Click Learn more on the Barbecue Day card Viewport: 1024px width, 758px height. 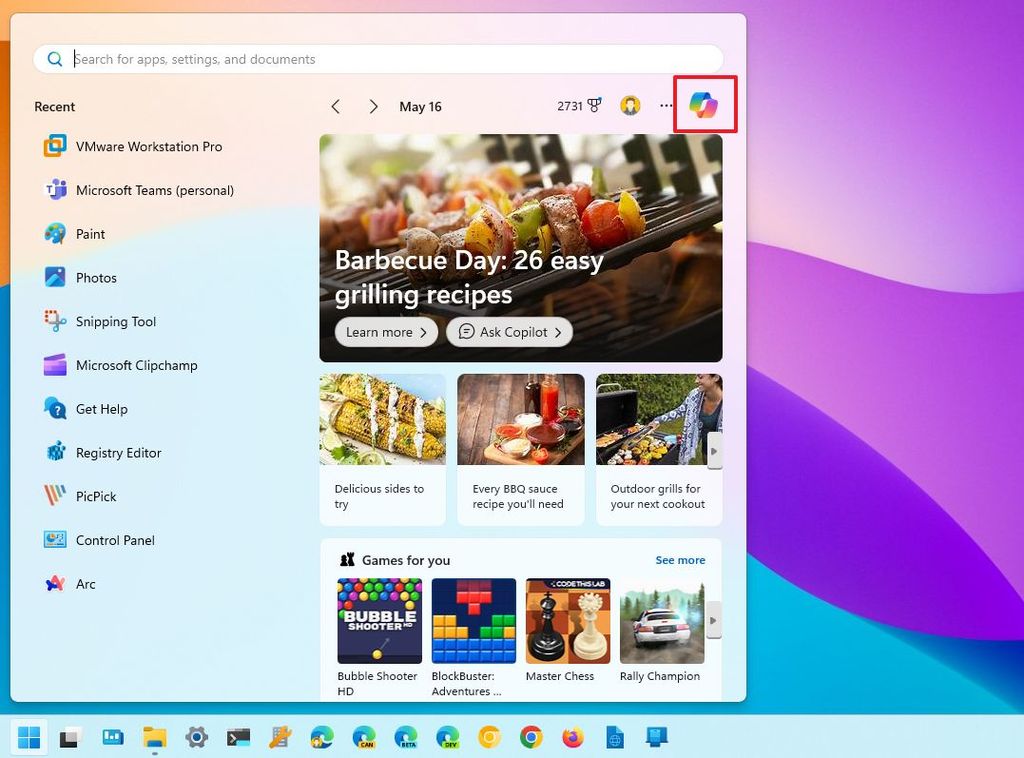[x=385, y=332]
